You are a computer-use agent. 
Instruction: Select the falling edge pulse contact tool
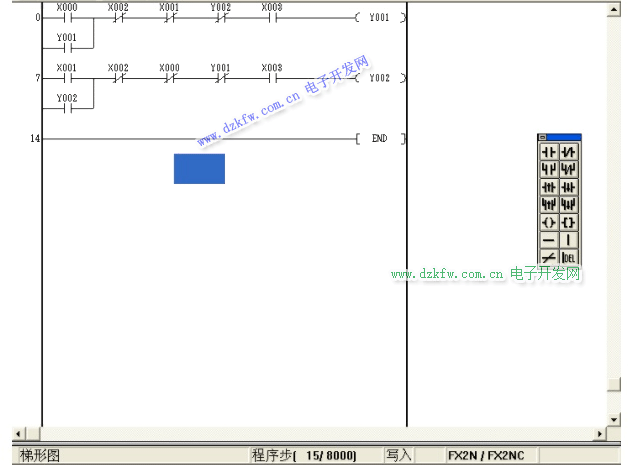tap(569, 187)
